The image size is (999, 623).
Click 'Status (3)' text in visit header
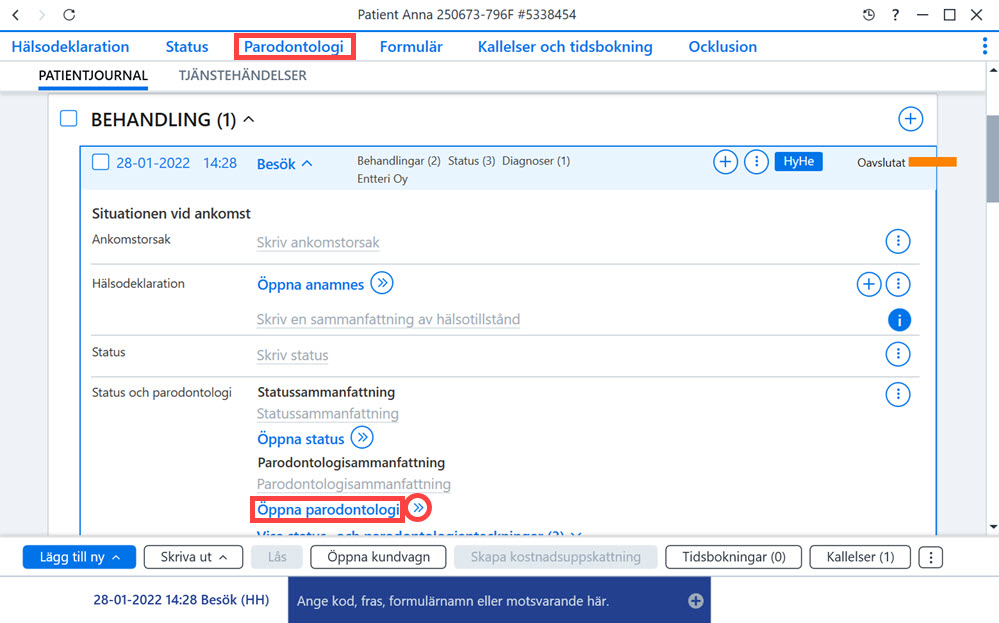(471, 161)
